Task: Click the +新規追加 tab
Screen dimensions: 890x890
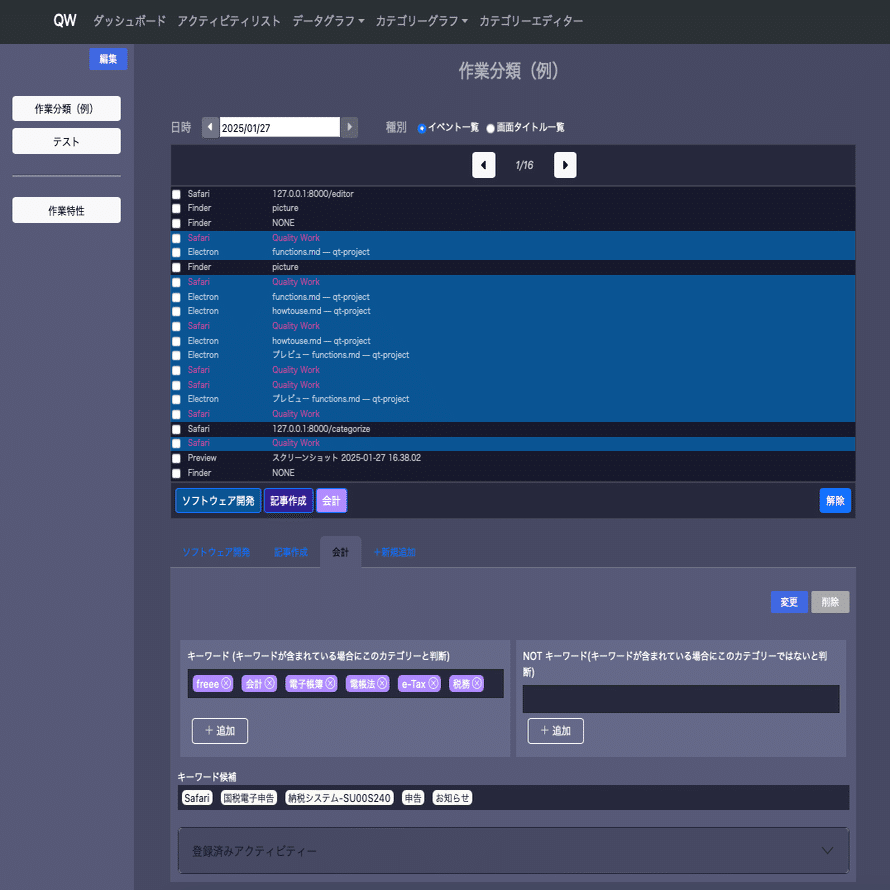Action: [x=394, y=552]
